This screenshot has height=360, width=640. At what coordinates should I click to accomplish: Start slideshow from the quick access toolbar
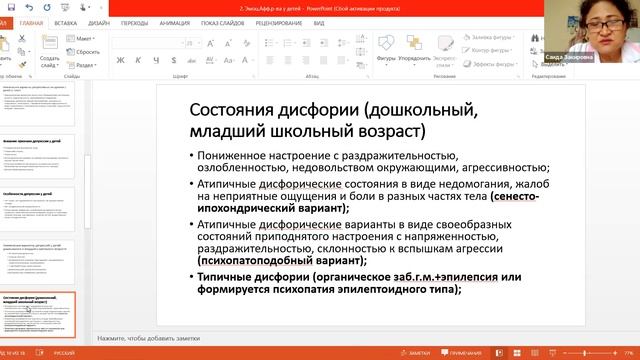[x=65, y=7]
